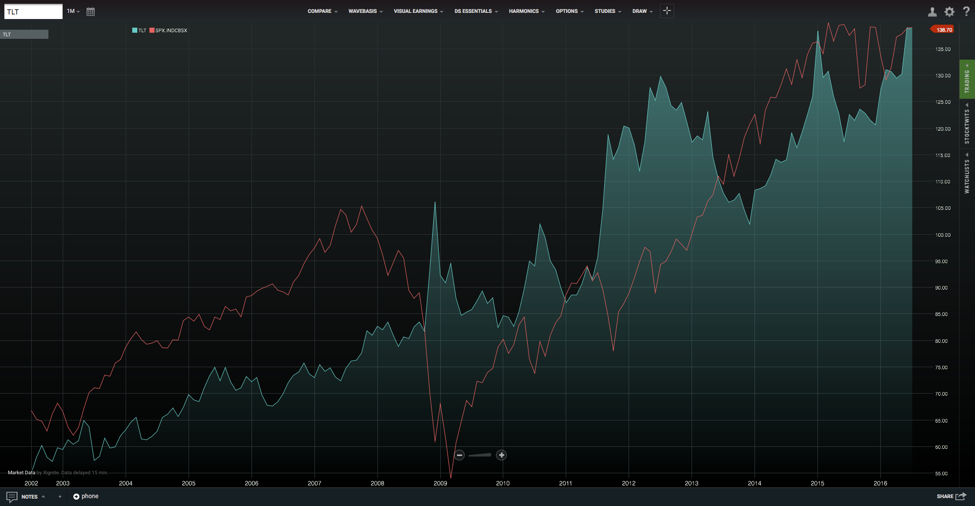975x506 pixels.
Task: Open the Harmonics menu
Action: [x=526, y=11]
